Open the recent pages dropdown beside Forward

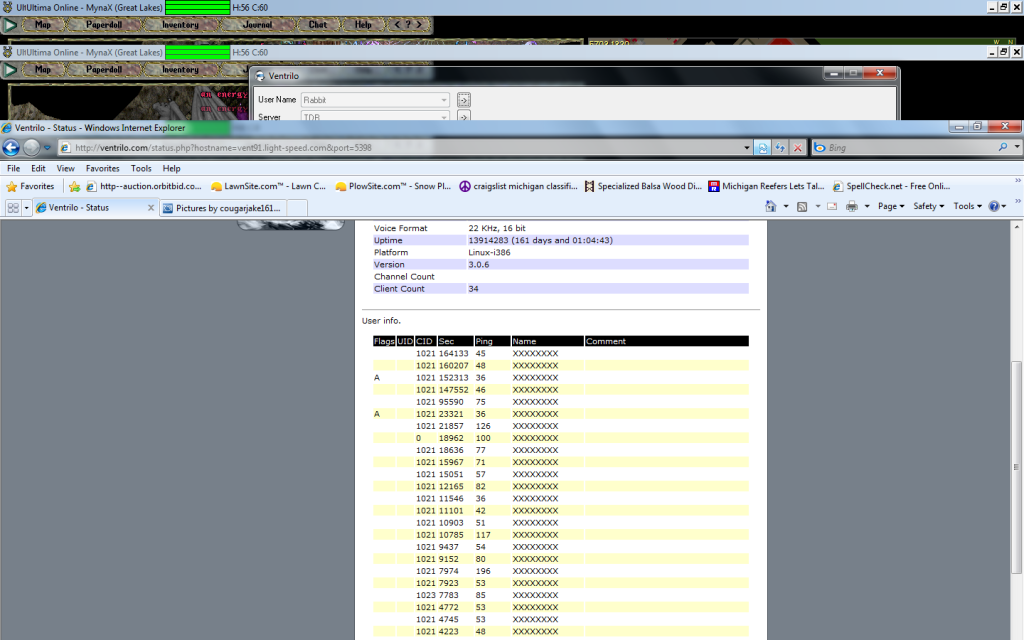[47, 148]
